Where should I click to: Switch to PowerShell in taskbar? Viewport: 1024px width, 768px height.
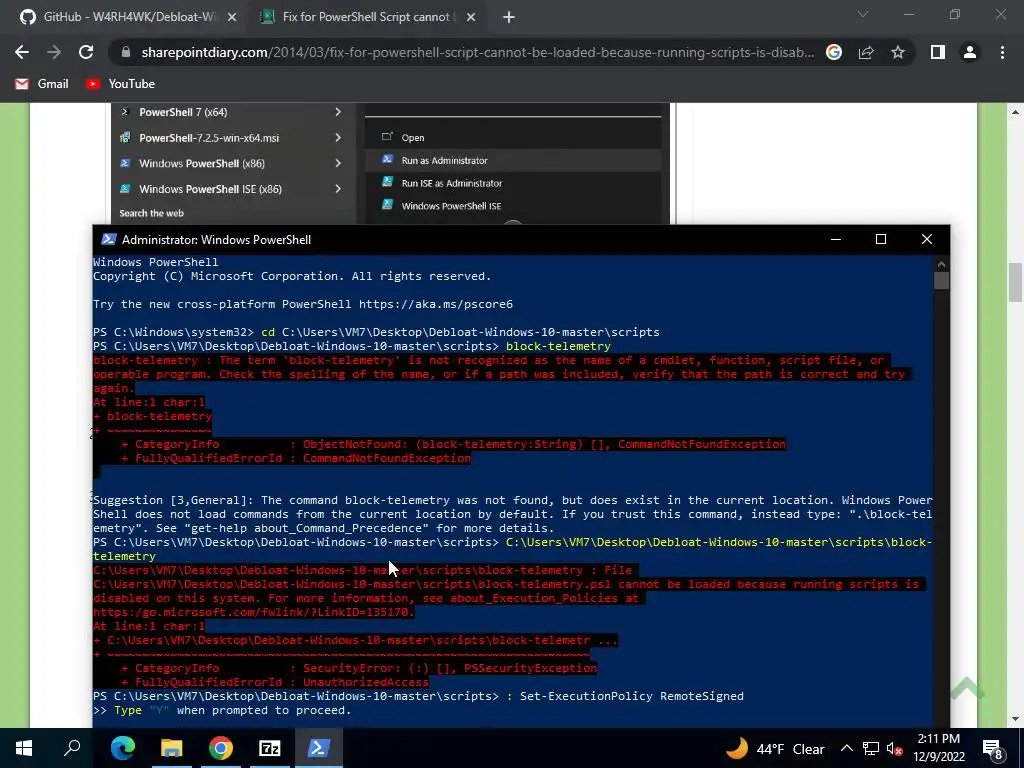point(319,748)
